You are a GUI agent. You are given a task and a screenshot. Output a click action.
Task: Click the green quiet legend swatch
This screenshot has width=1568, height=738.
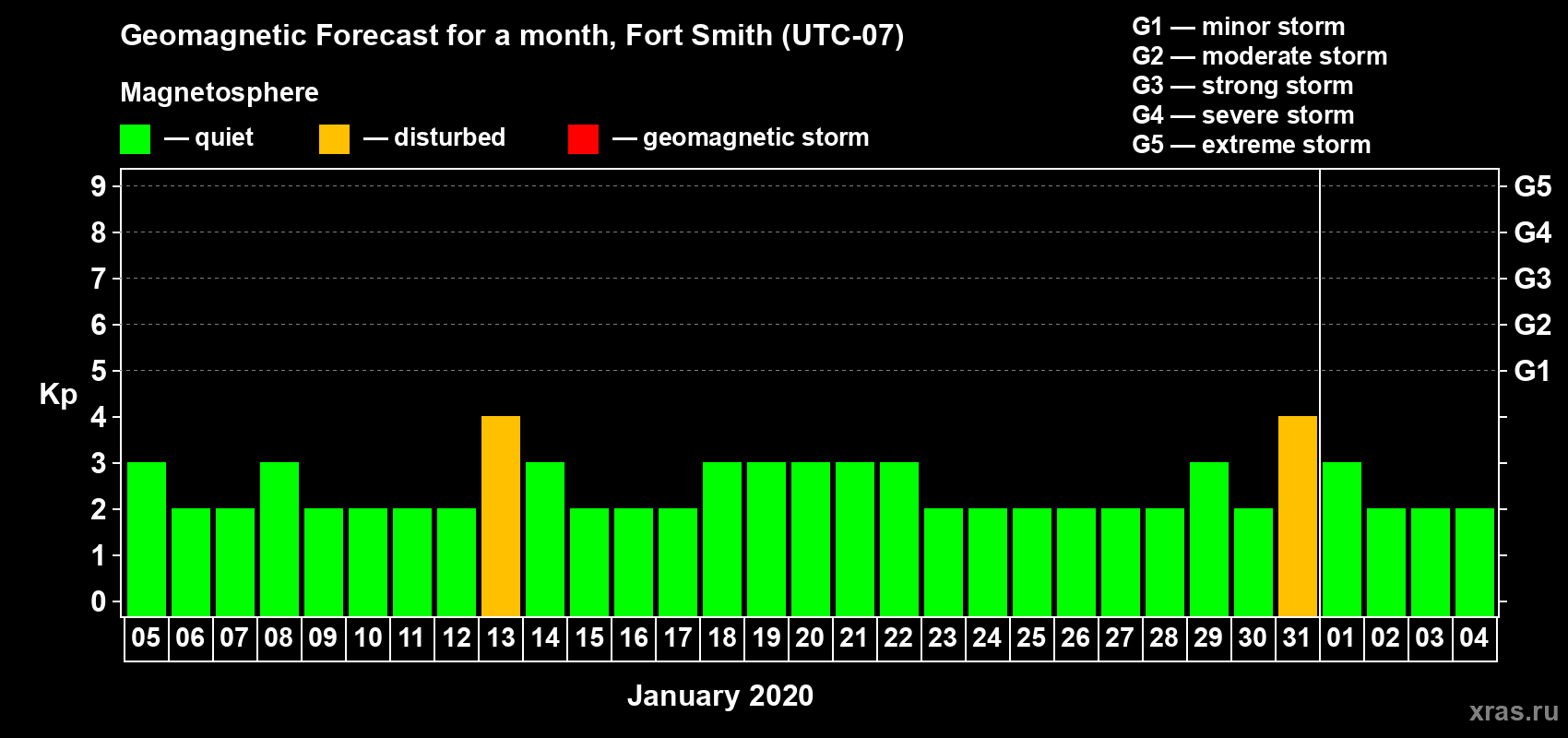pos(135,139)
